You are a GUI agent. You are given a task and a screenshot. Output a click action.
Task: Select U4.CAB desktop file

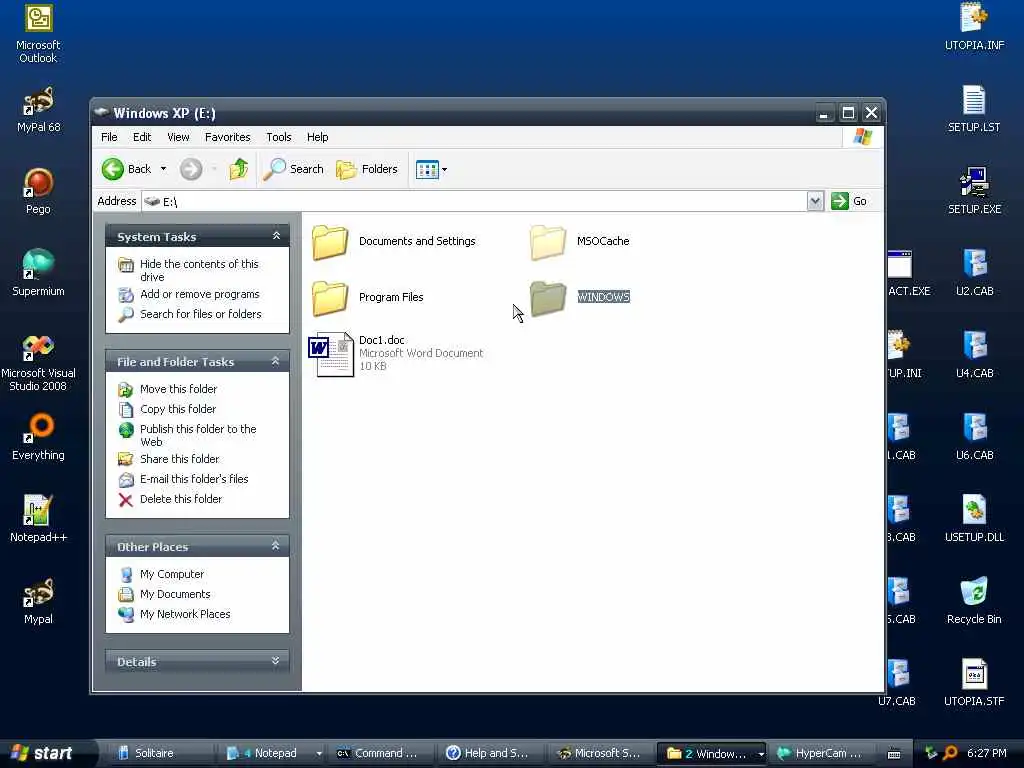click(x=974, y=356)
